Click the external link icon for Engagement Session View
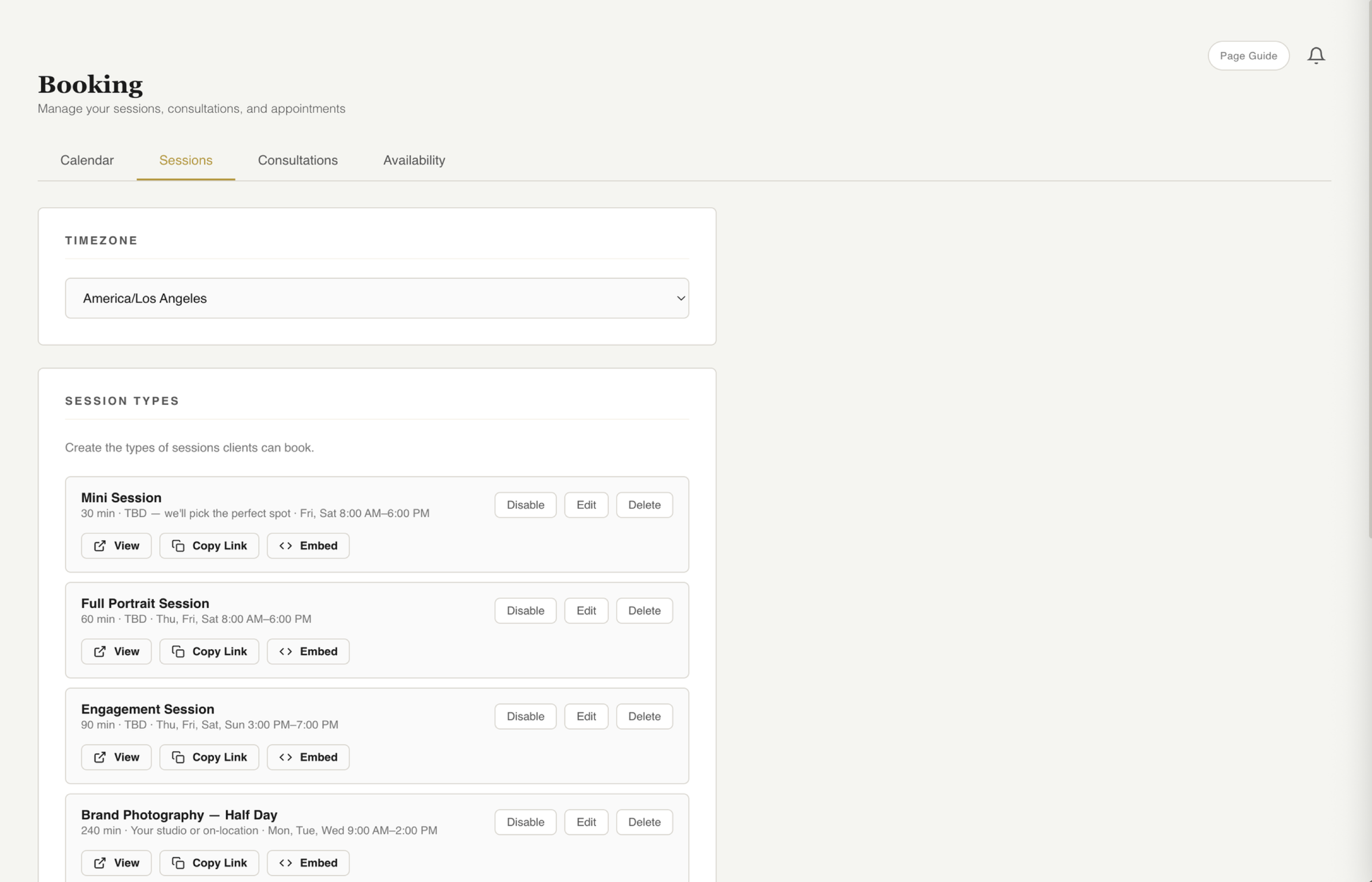This screenshot has width=1372, height=882. (x=99, y=757)
